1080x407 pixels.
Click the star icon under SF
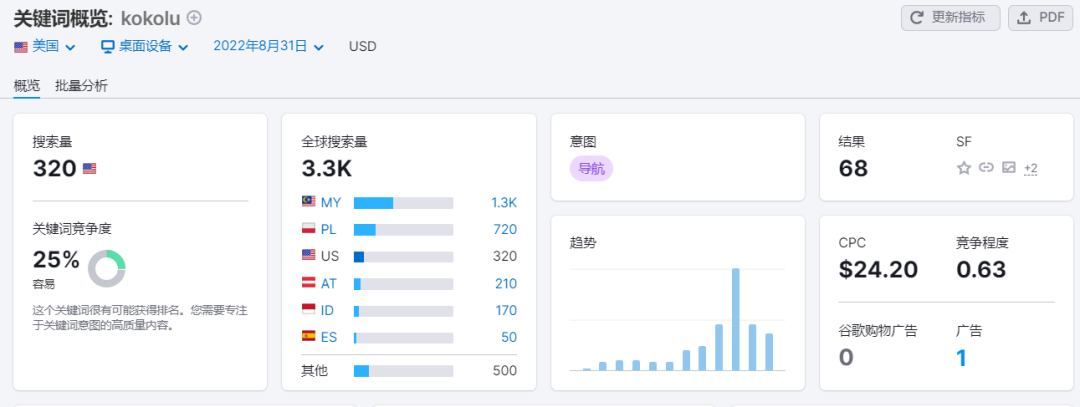click(x=964, y=168)
